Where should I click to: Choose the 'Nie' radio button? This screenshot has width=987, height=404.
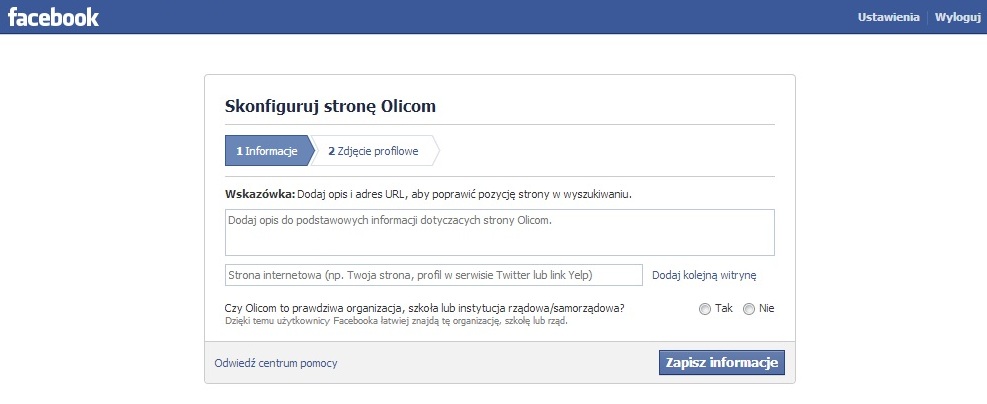(749, 309)
